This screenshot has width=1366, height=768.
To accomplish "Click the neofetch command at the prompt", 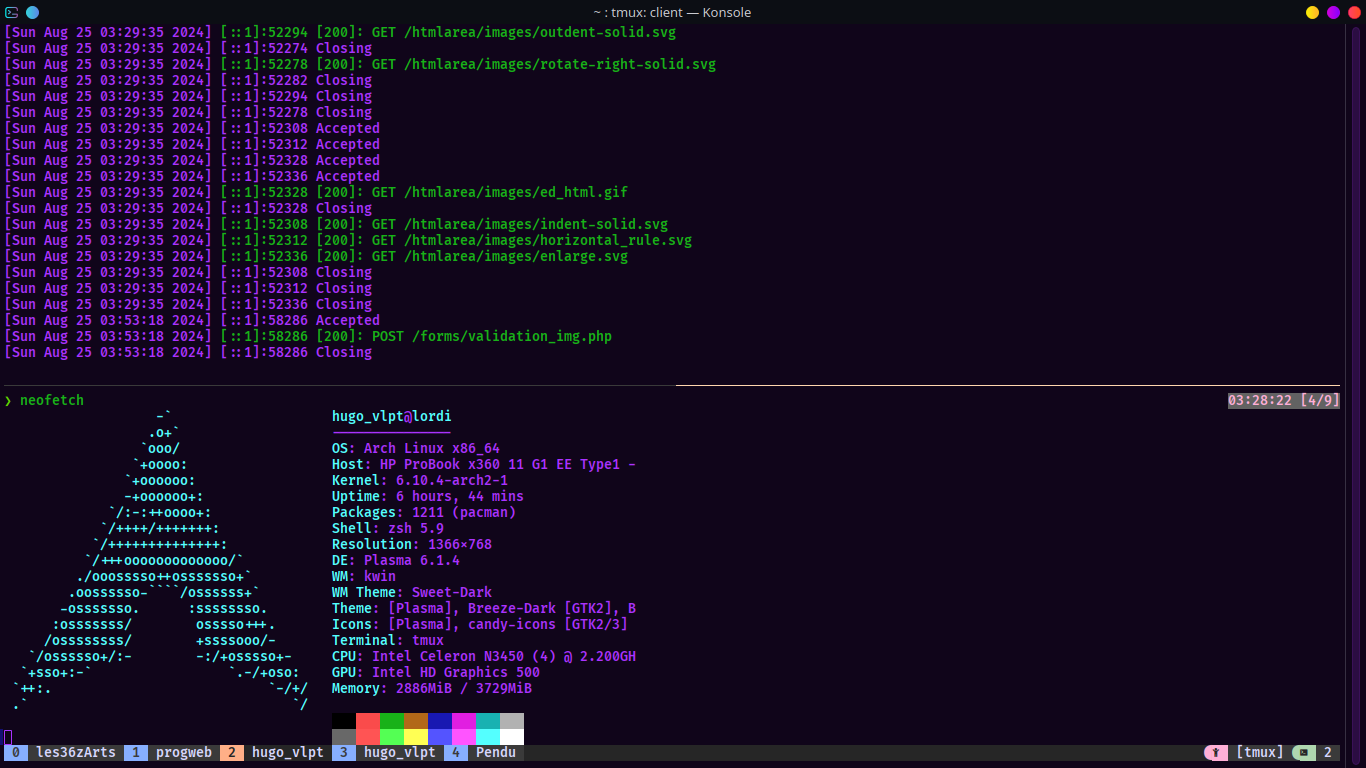I will click(52, 400).
